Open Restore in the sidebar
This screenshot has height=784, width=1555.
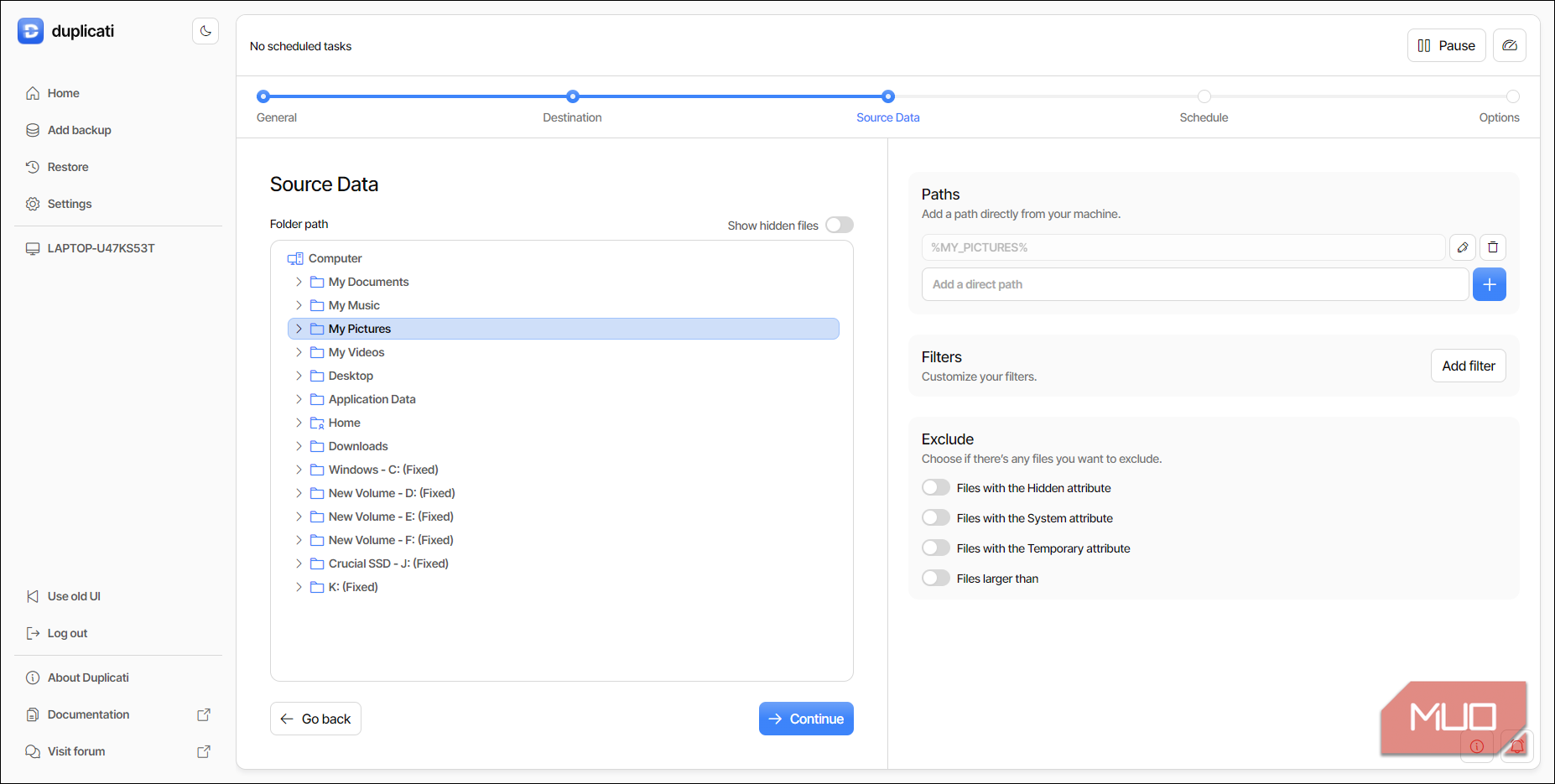coord(68,167)
